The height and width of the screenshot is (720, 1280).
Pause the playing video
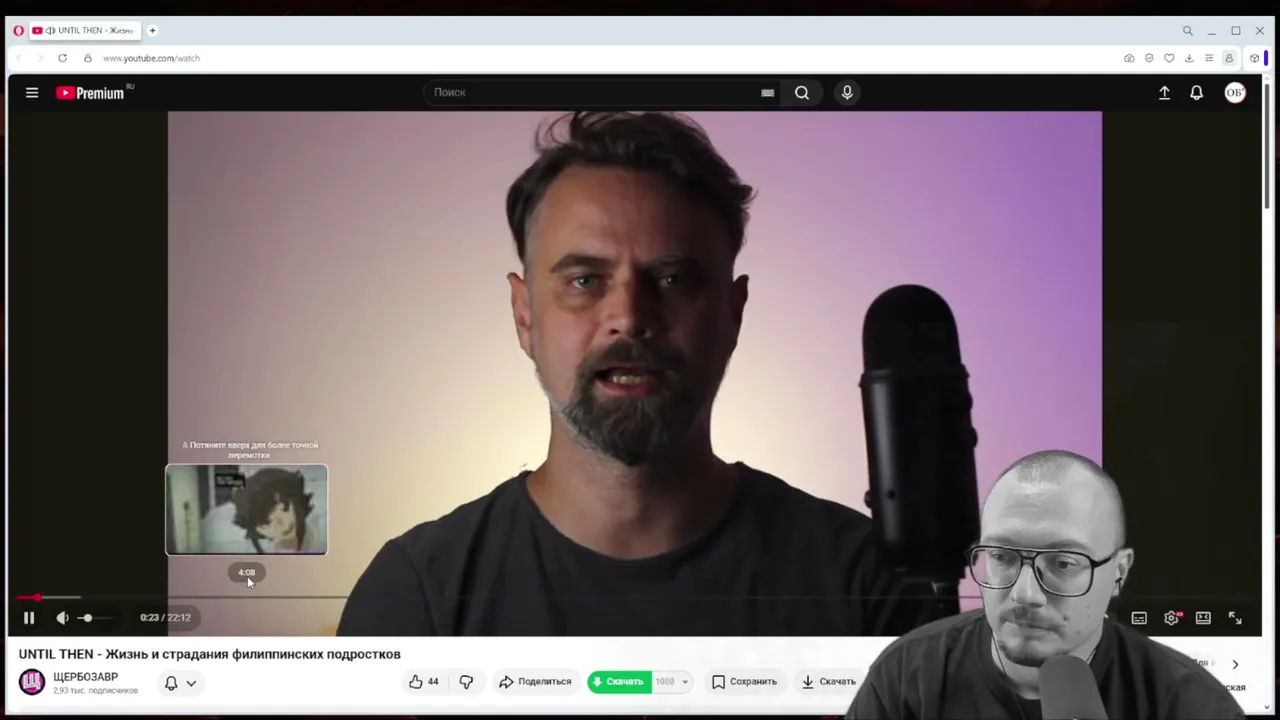[x=29, y=618]
